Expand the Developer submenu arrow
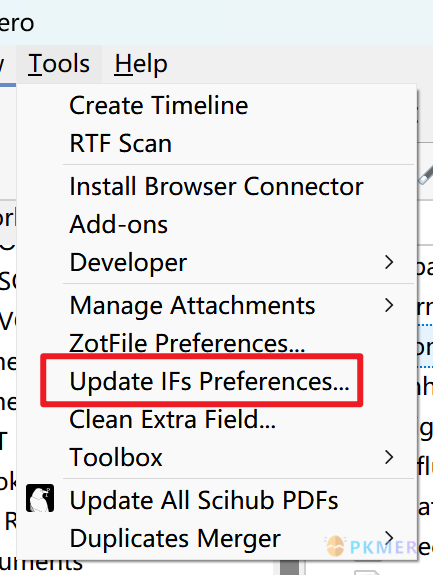This screenshot has width=433, height=575. 389,263
